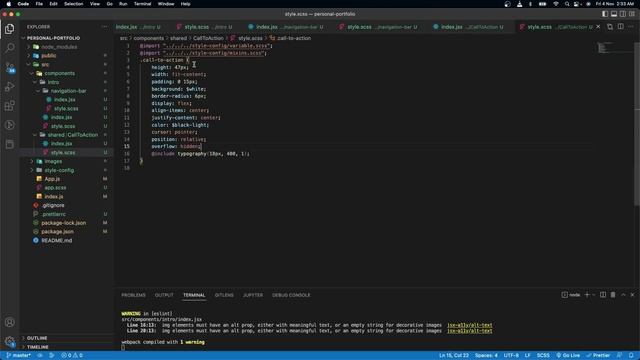Open README.md file
This screenshot has width=640, height=360.
point(56,240)
